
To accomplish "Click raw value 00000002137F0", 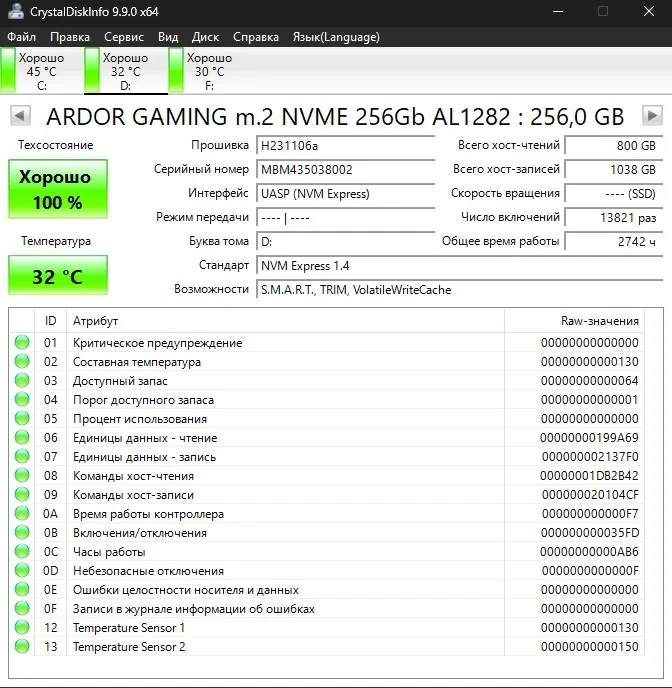I will point(590,457).
